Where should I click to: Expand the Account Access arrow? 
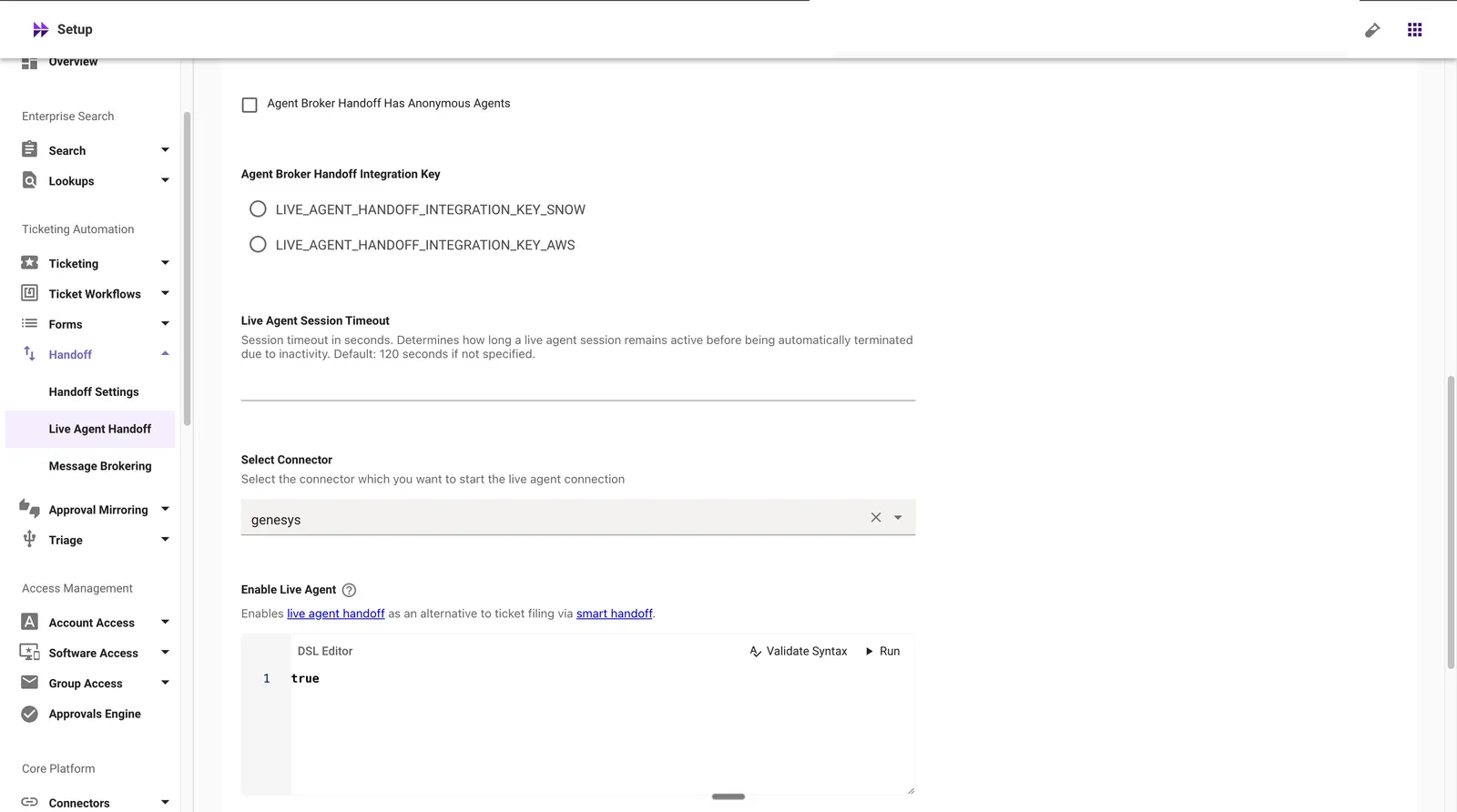[165, 622]
